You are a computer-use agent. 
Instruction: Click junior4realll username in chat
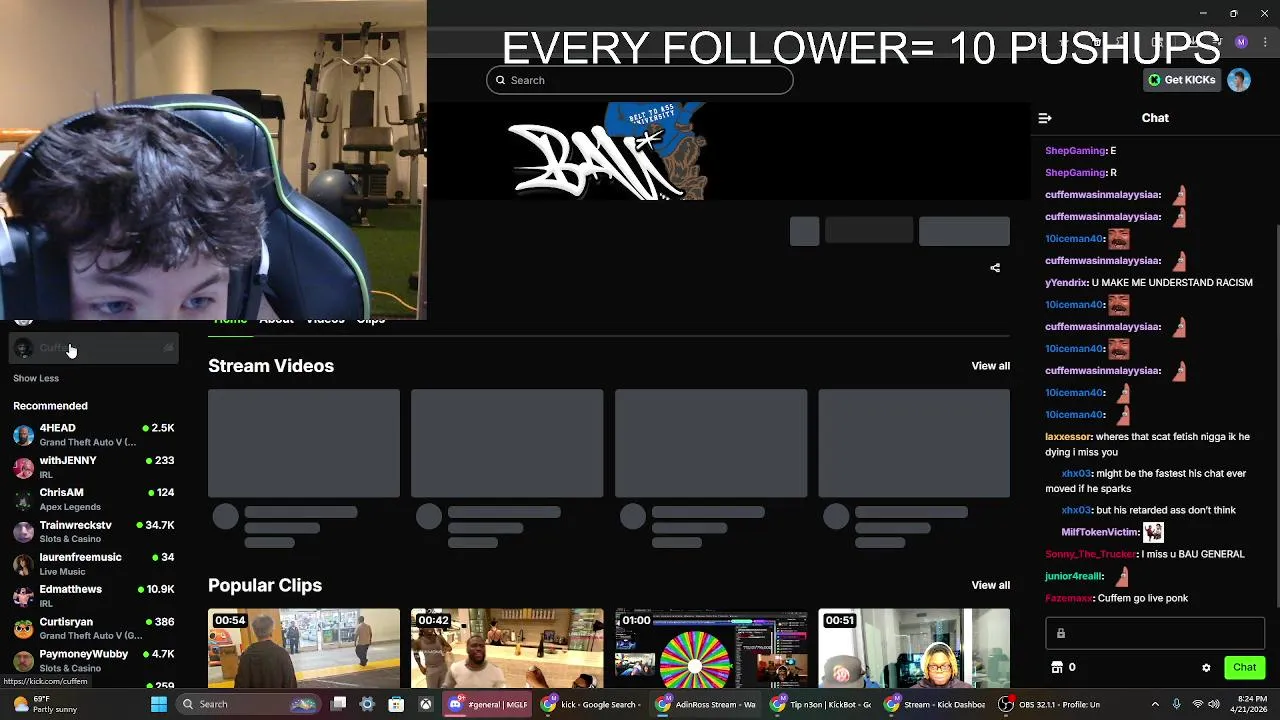click(x=1074, y=576)
